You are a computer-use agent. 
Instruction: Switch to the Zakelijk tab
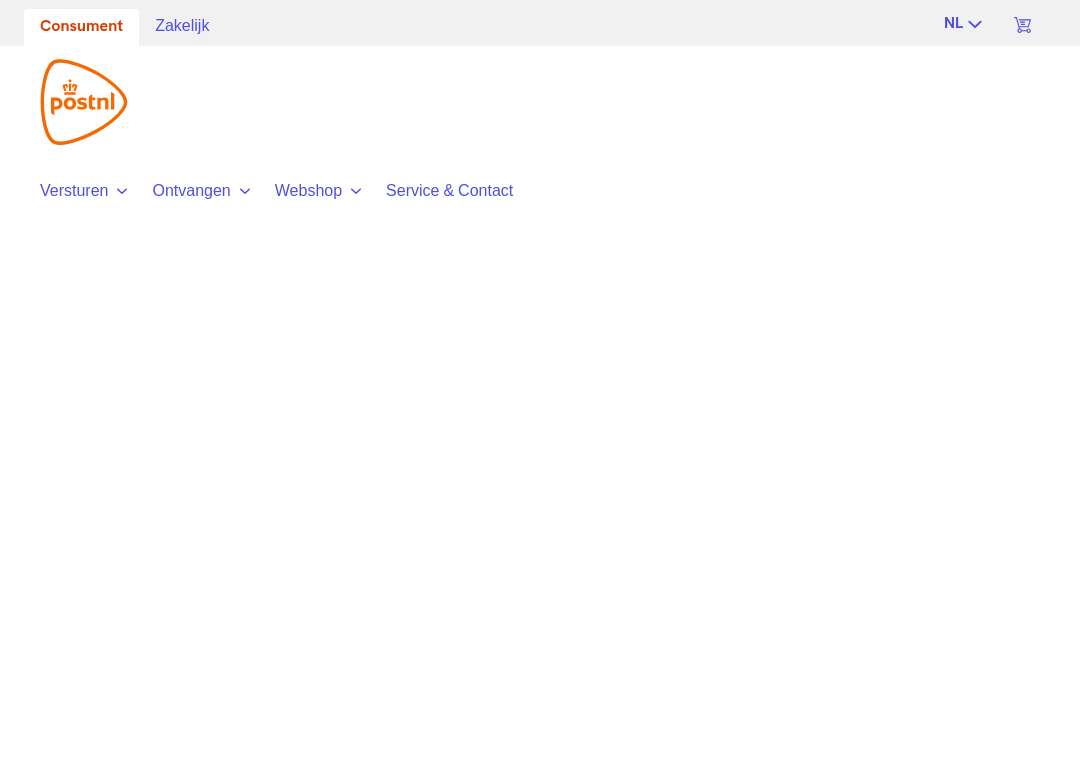pyautogui.click(x=182, y=25)
